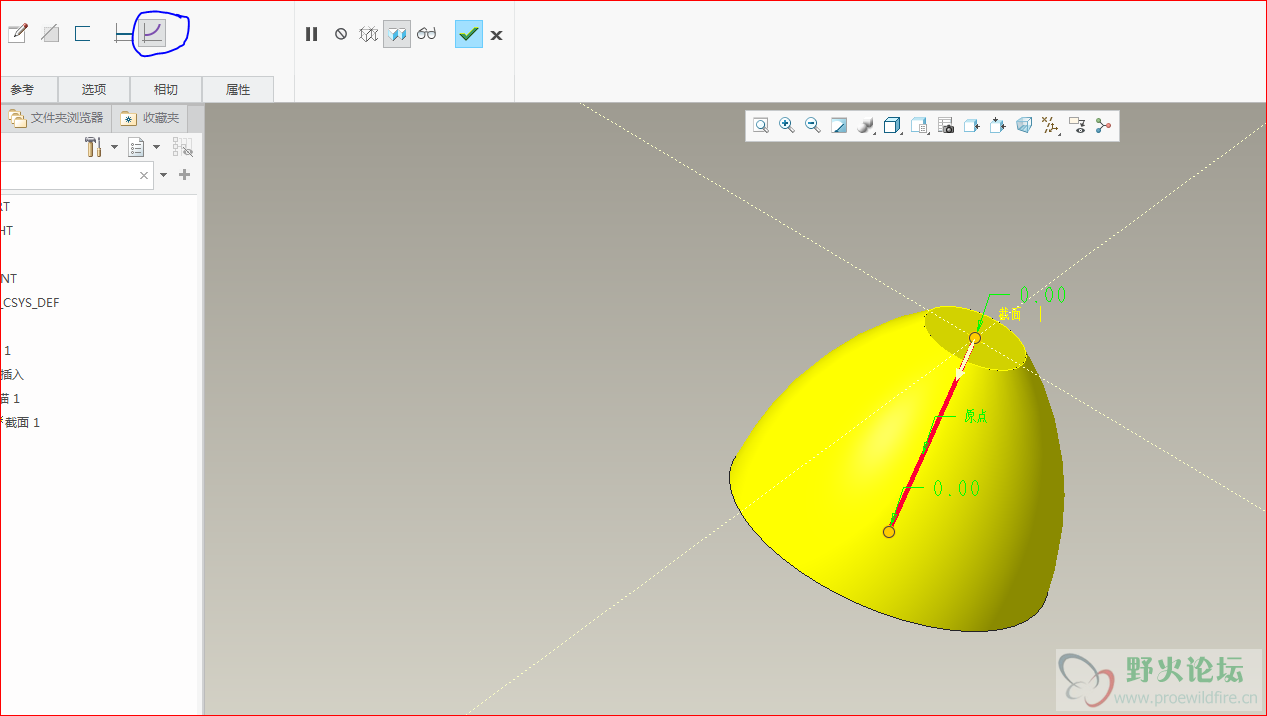Click the cube with left arrow icon

(971, 125)
